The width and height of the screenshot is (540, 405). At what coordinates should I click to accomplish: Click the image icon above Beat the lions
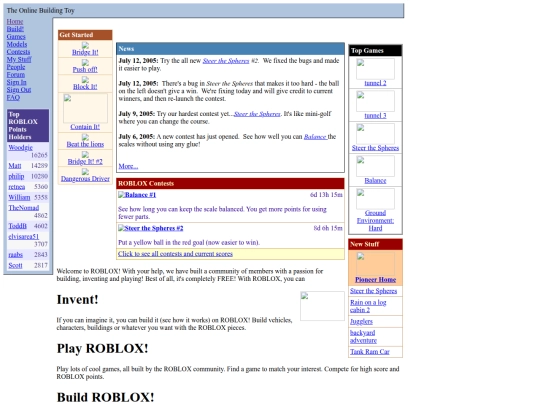[x=85, y=137]
